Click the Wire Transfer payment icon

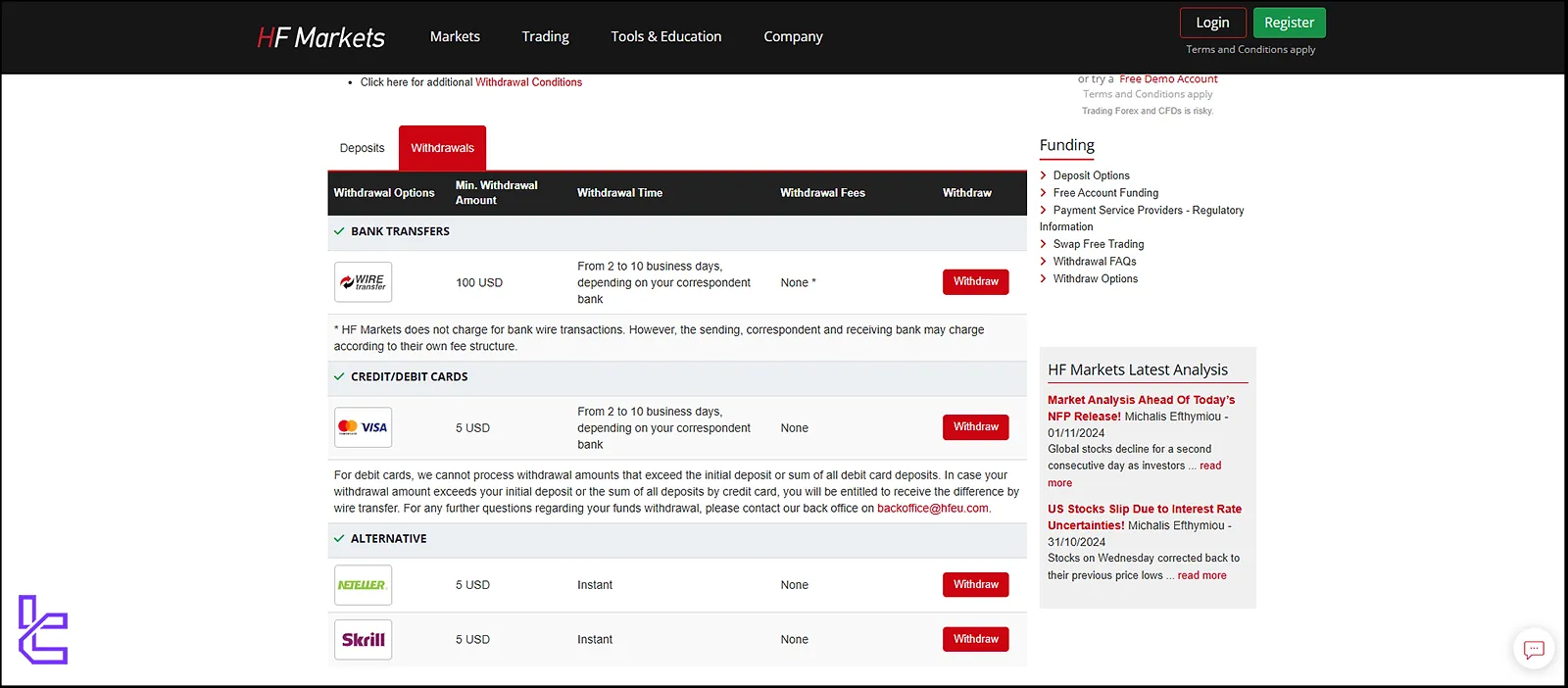coord(363,282)
